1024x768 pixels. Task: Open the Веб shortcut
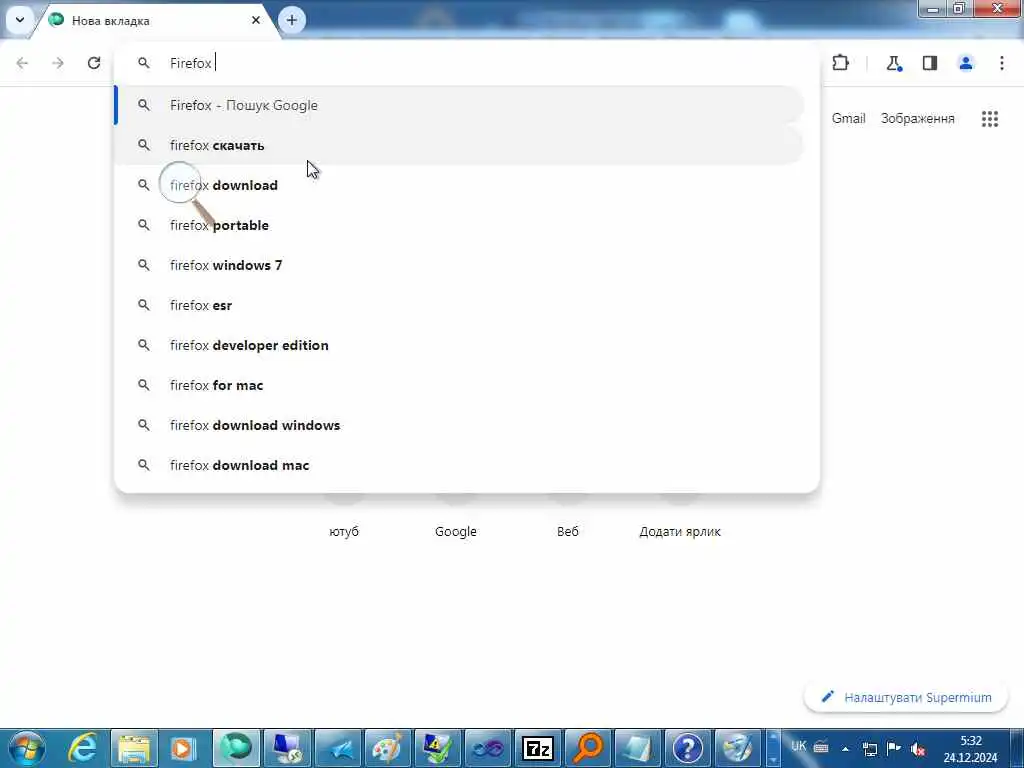[x=568, y=532]
